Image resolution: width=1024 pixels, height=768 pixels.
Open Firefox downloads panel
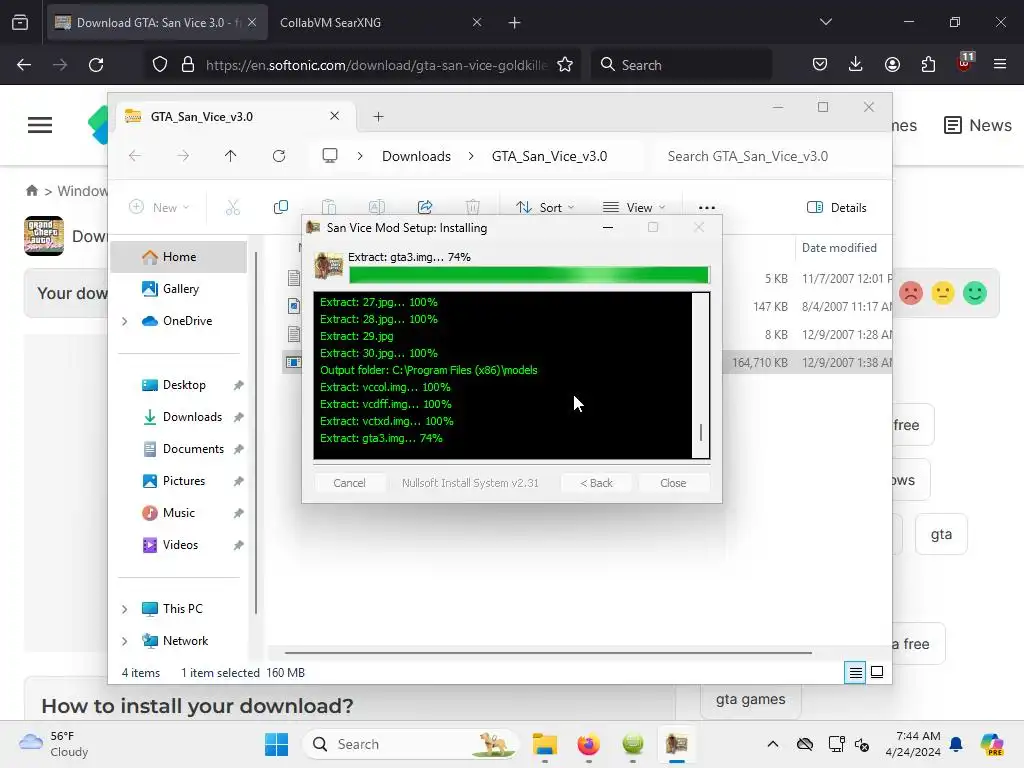[856, 64]
